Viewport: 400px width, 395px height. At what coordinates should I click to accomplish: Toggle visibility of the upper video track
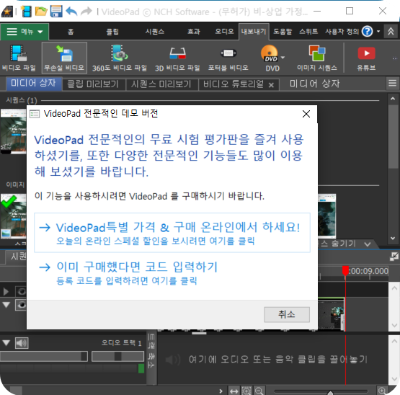pyautogui.click(x=22, y=292)
